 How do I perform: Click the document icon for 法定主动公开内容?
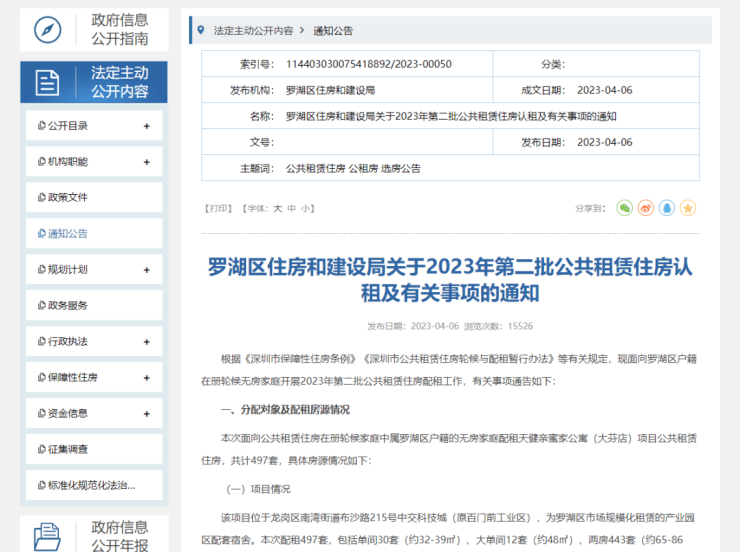click(48, 82)
